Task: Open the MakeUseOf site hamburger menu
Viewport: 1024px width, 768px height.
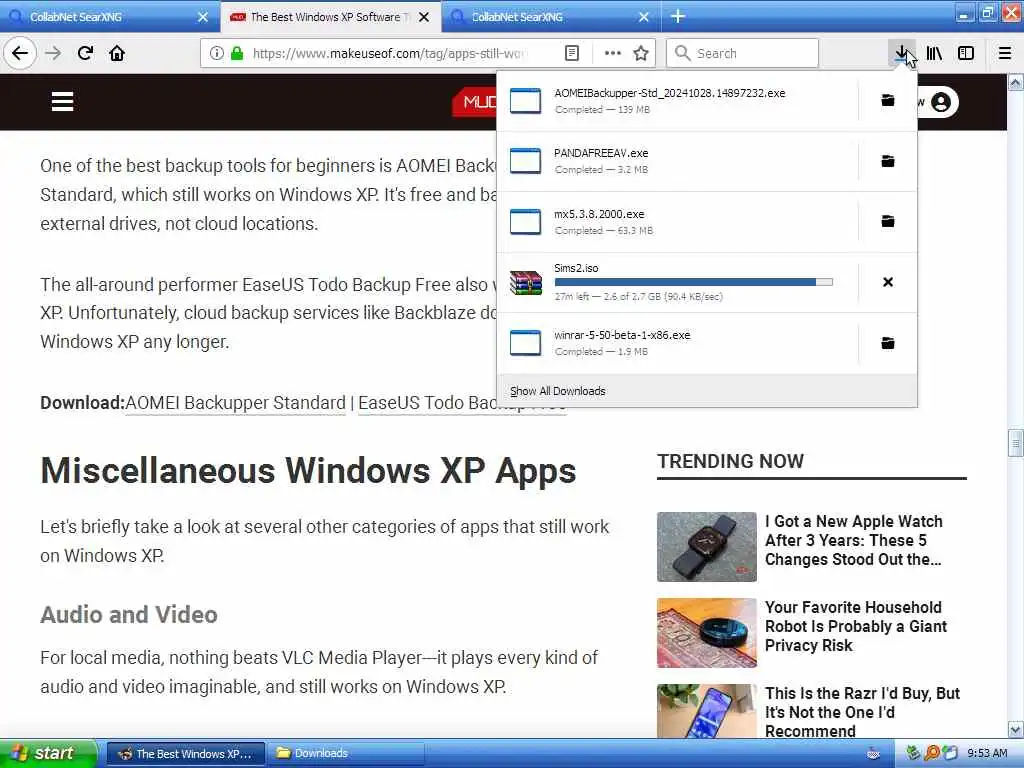Action: pos(63,102)
